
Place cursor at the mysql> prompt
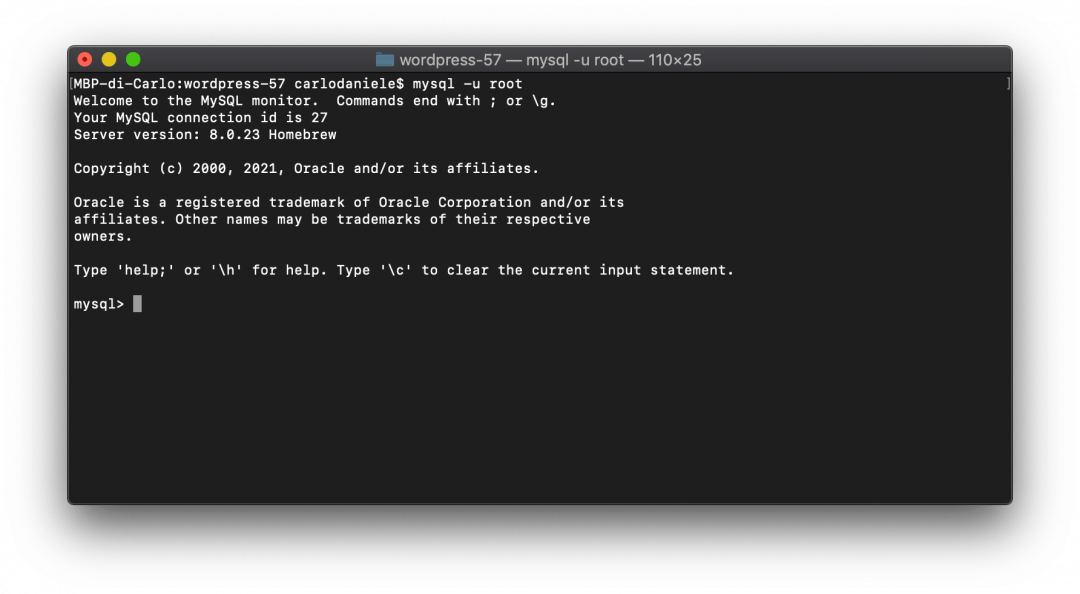click(98, 304)
